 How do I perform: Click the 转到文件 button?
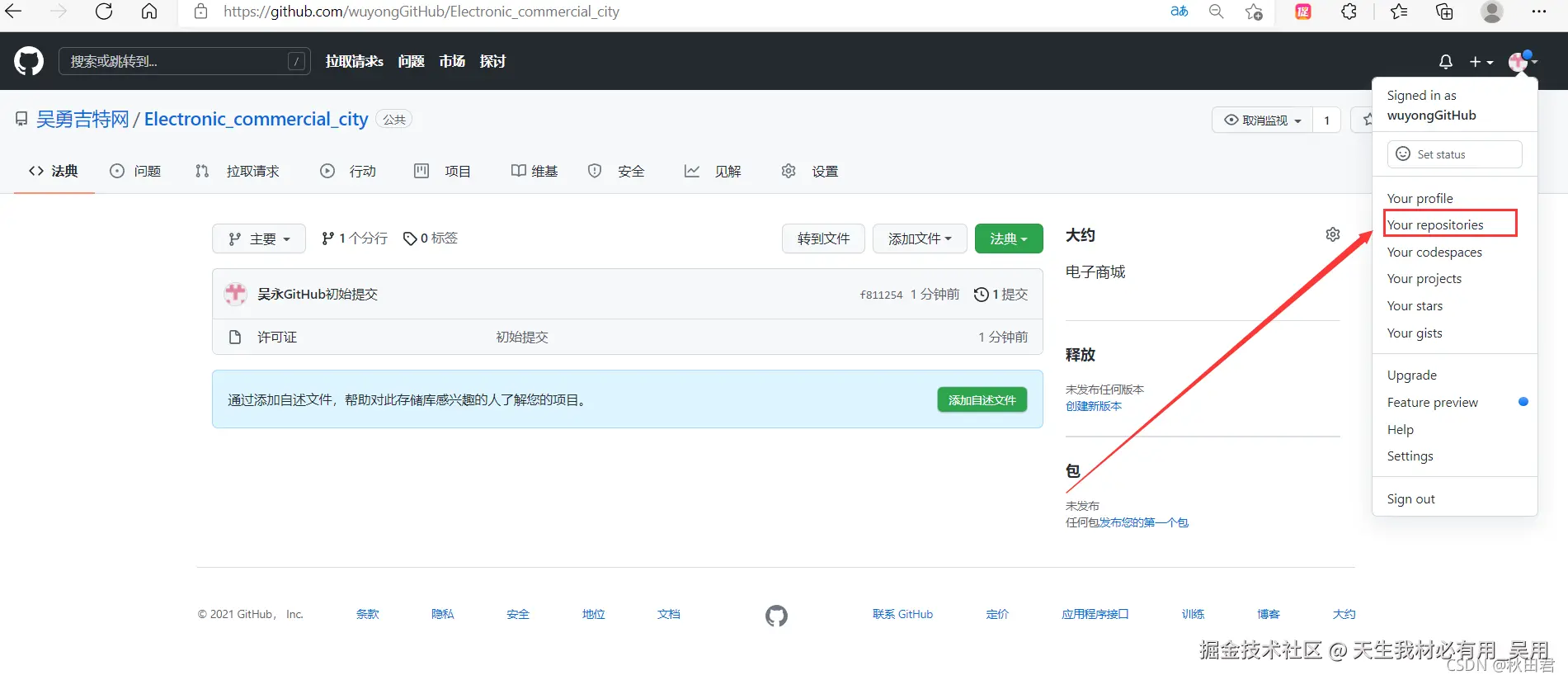click(x=823, y=238)
